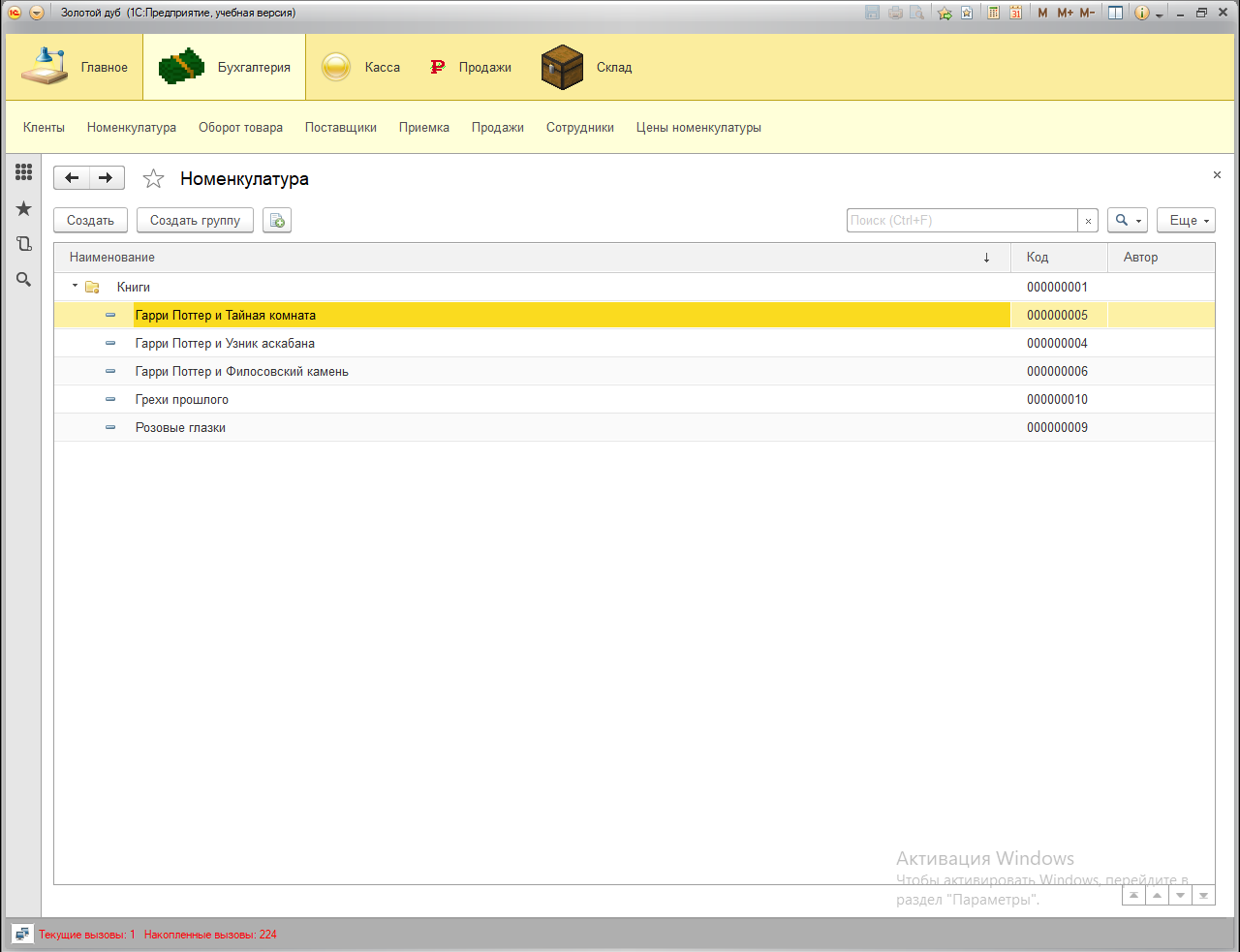Image resolution: width=1240 pixels, height=952 pixels.
Task: Open the Касса section
Action: click(x=360, y=67)
